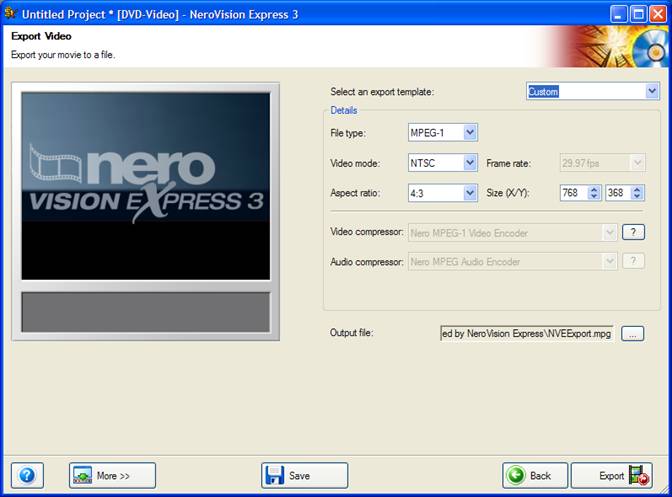
Task: Click Video compressor question mark button
Action: 633,232
